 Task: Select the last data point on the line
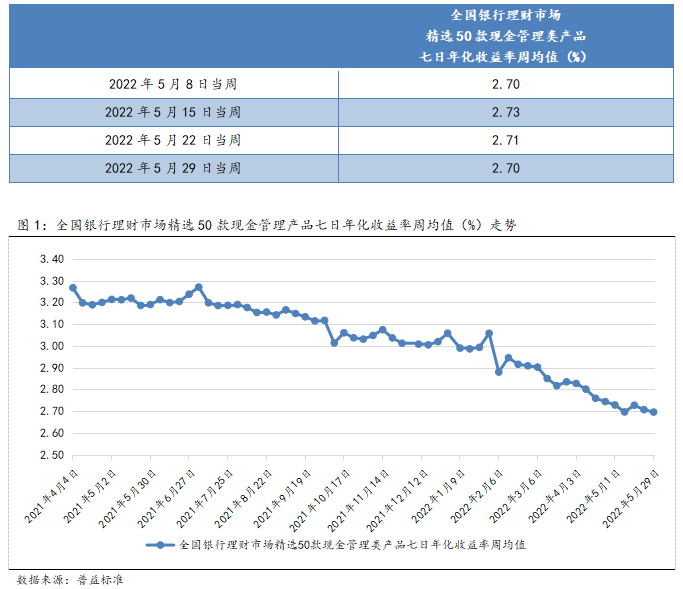click(x=654, y=412)
